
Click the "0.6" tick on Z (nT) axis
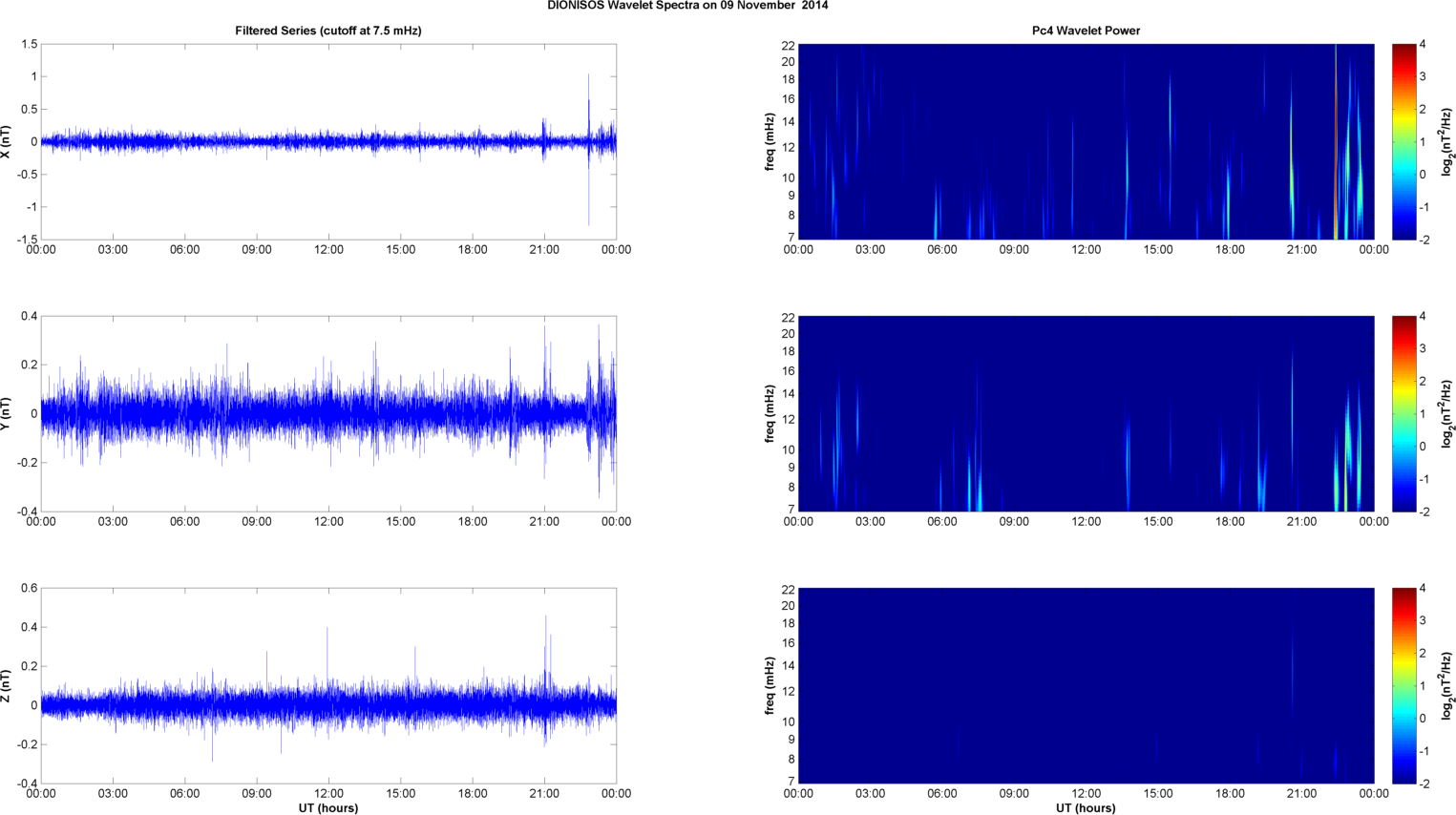point(29,588)
